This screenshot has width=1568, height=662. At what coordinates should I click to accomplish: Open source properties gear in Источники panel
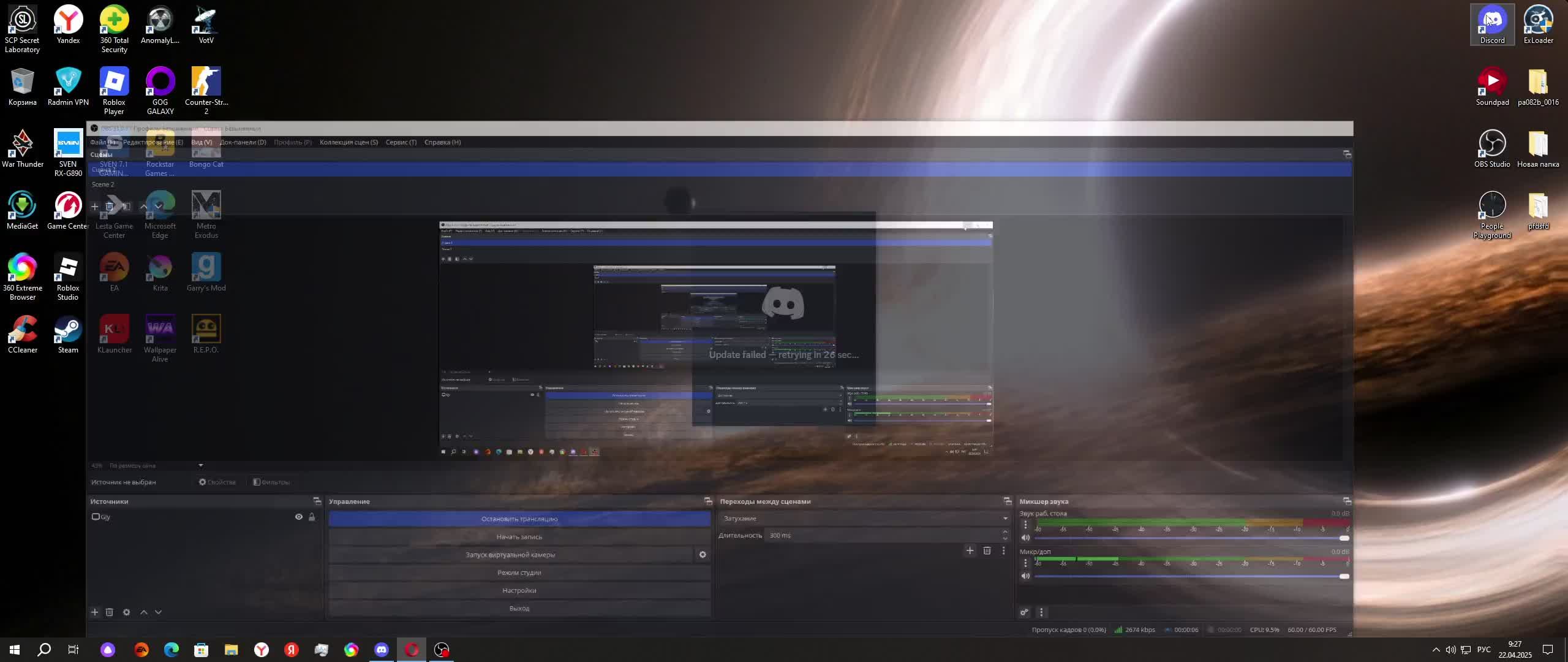click(x=126, y=612)
